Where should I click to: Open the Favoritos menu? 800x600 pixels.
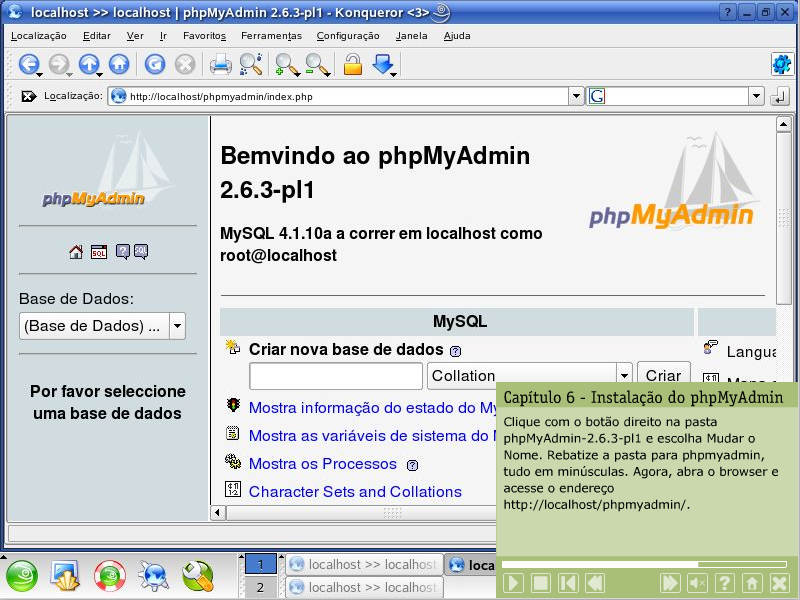point(204,35)
